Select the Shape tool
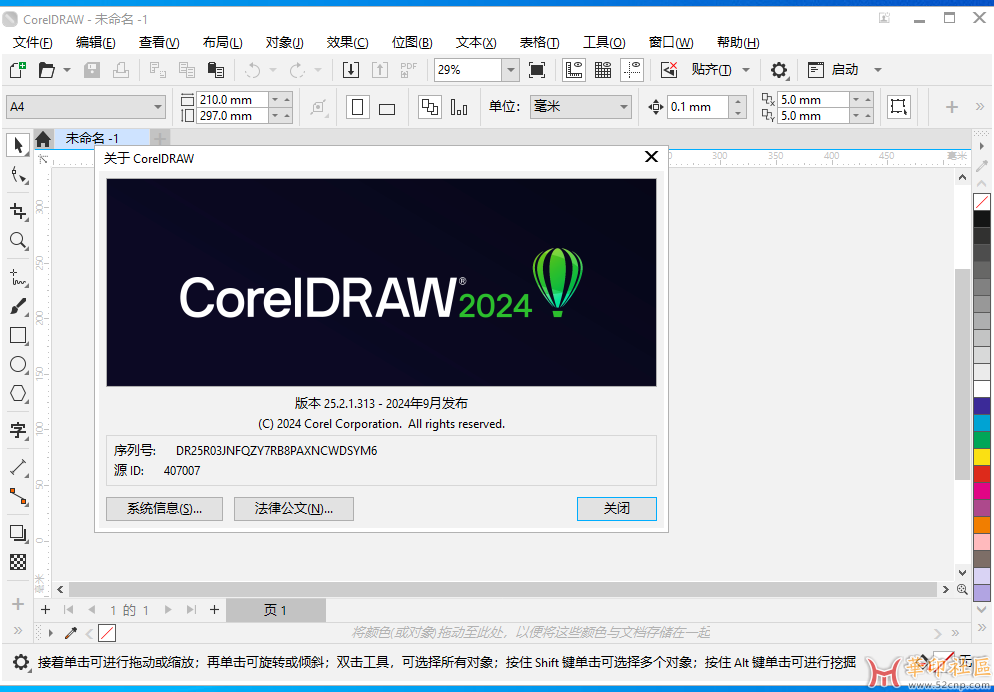 pyautogui.click(x=18, y=176)
